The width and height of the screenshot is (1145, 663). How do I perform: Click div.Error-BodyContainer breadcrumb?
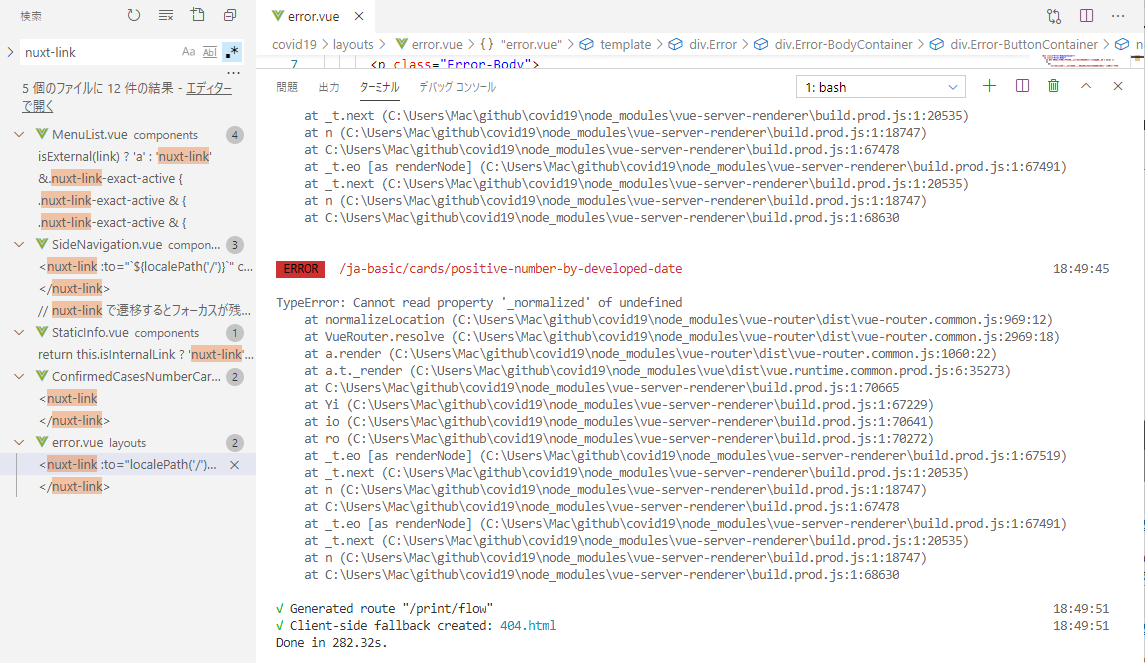point(843,45)
